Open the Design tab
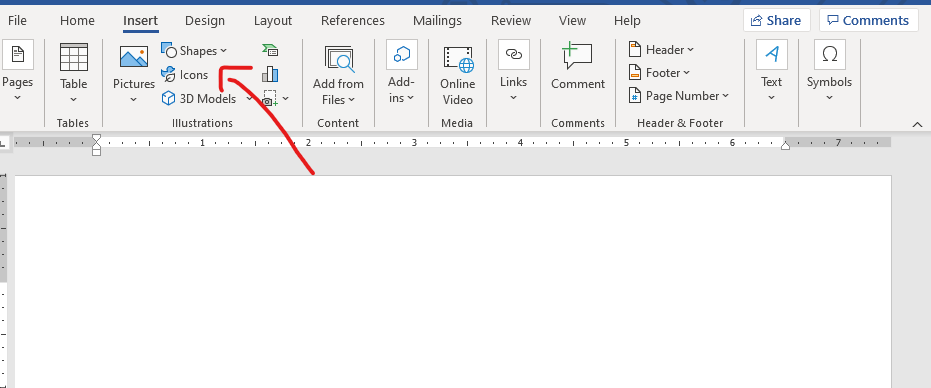 (x=205, y=21)
